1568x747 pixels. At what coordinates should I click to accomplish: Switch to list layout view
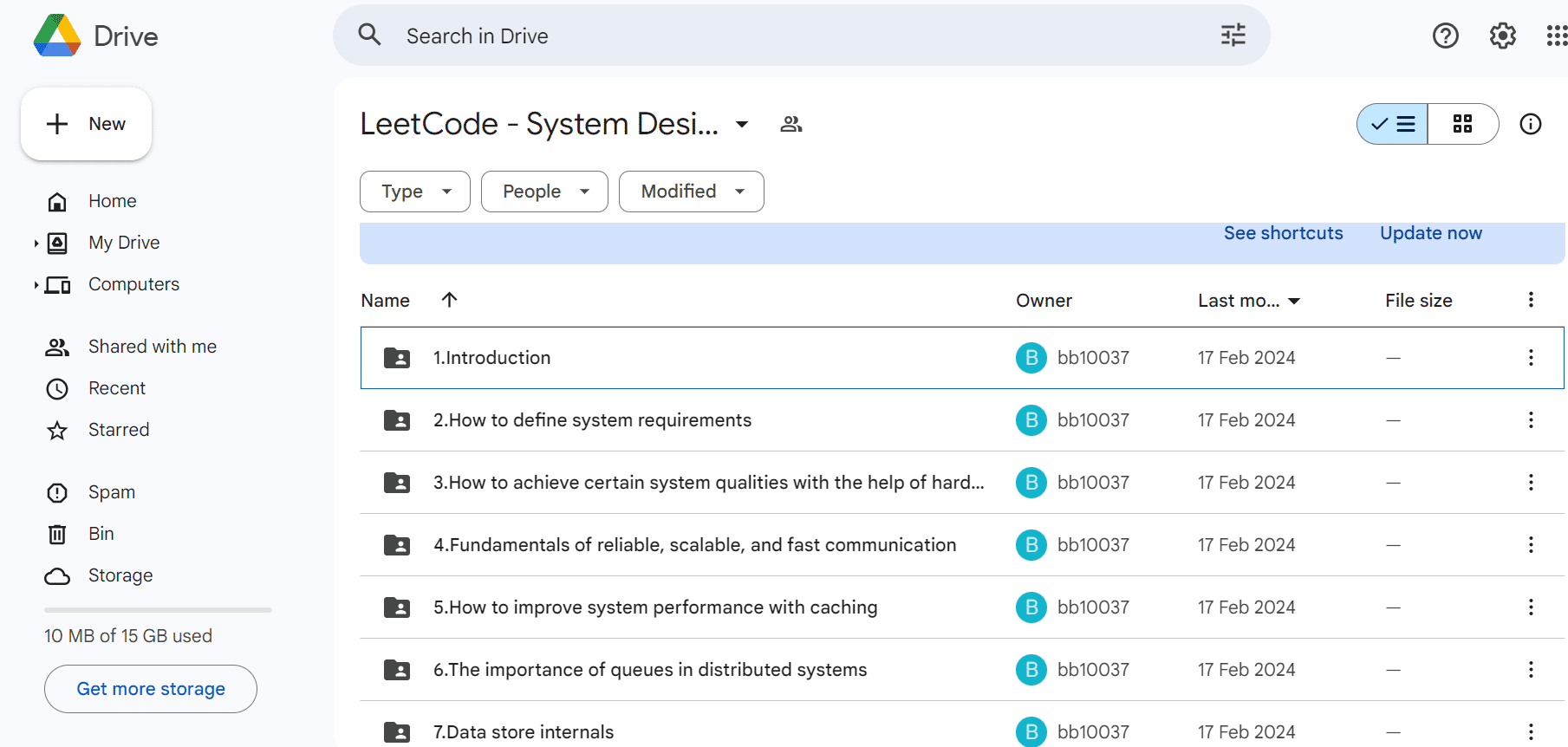(x=1392, y=124)
